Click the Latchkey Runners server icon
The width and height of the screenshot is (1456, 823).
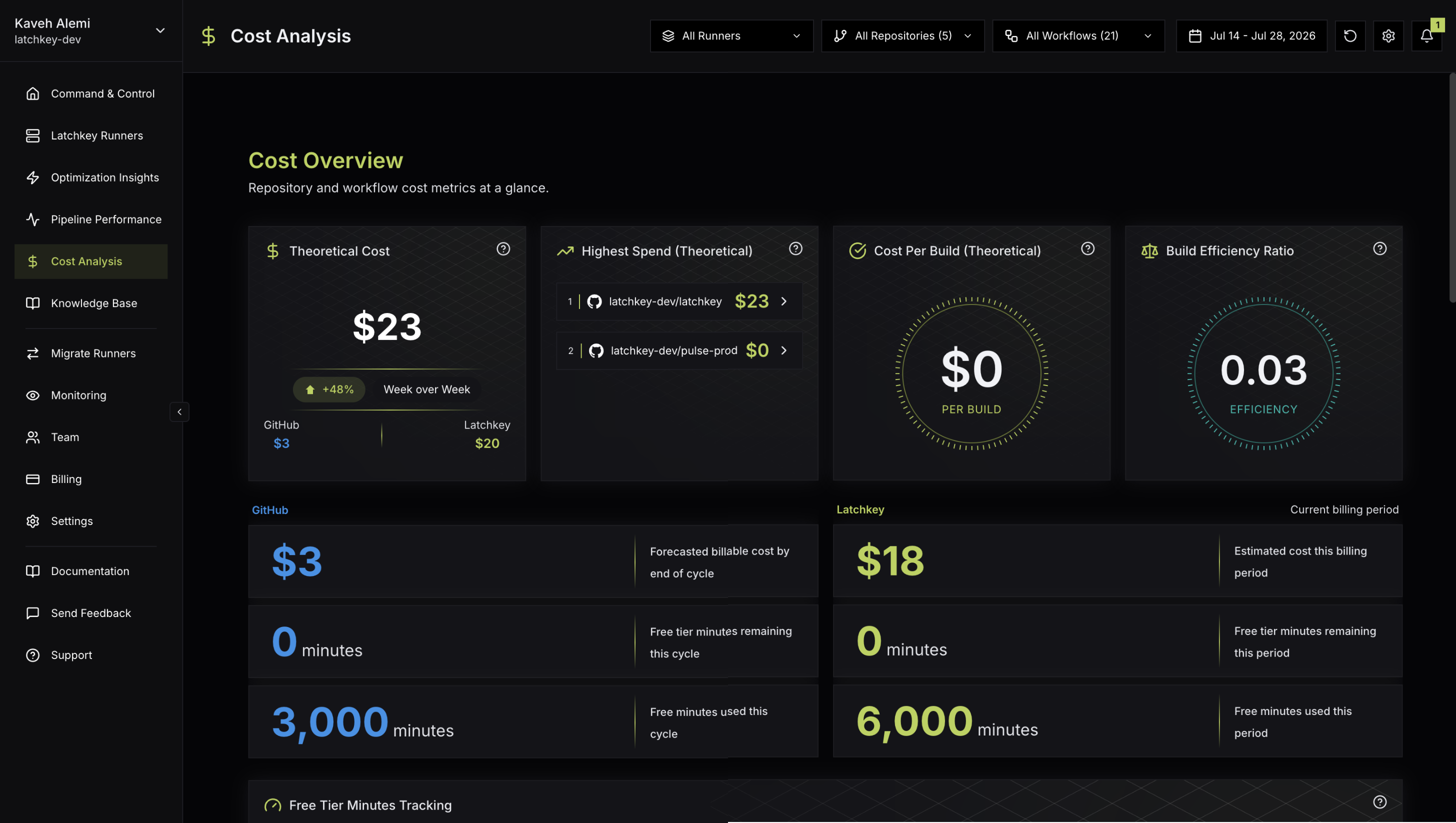pyautogui.click(x=33, y=135)
